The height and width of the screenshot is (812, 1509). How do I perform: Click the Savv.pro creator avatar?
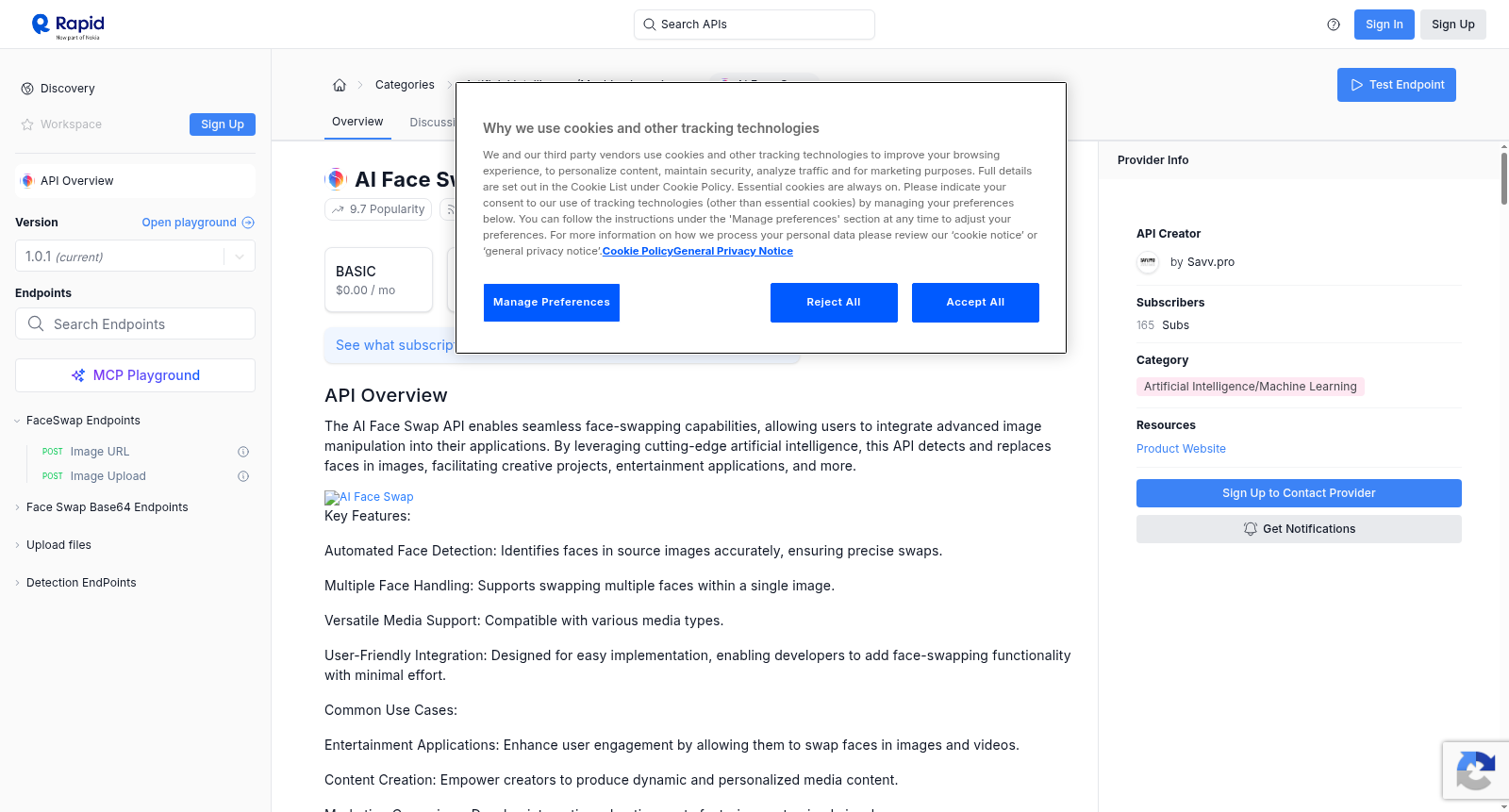[1148, 262]
